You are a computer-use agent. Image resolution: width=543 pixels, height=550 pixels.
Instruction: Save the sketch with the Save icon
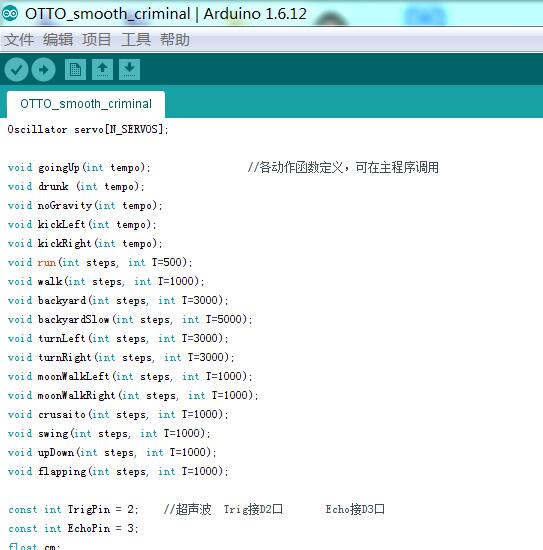point(129,69)
